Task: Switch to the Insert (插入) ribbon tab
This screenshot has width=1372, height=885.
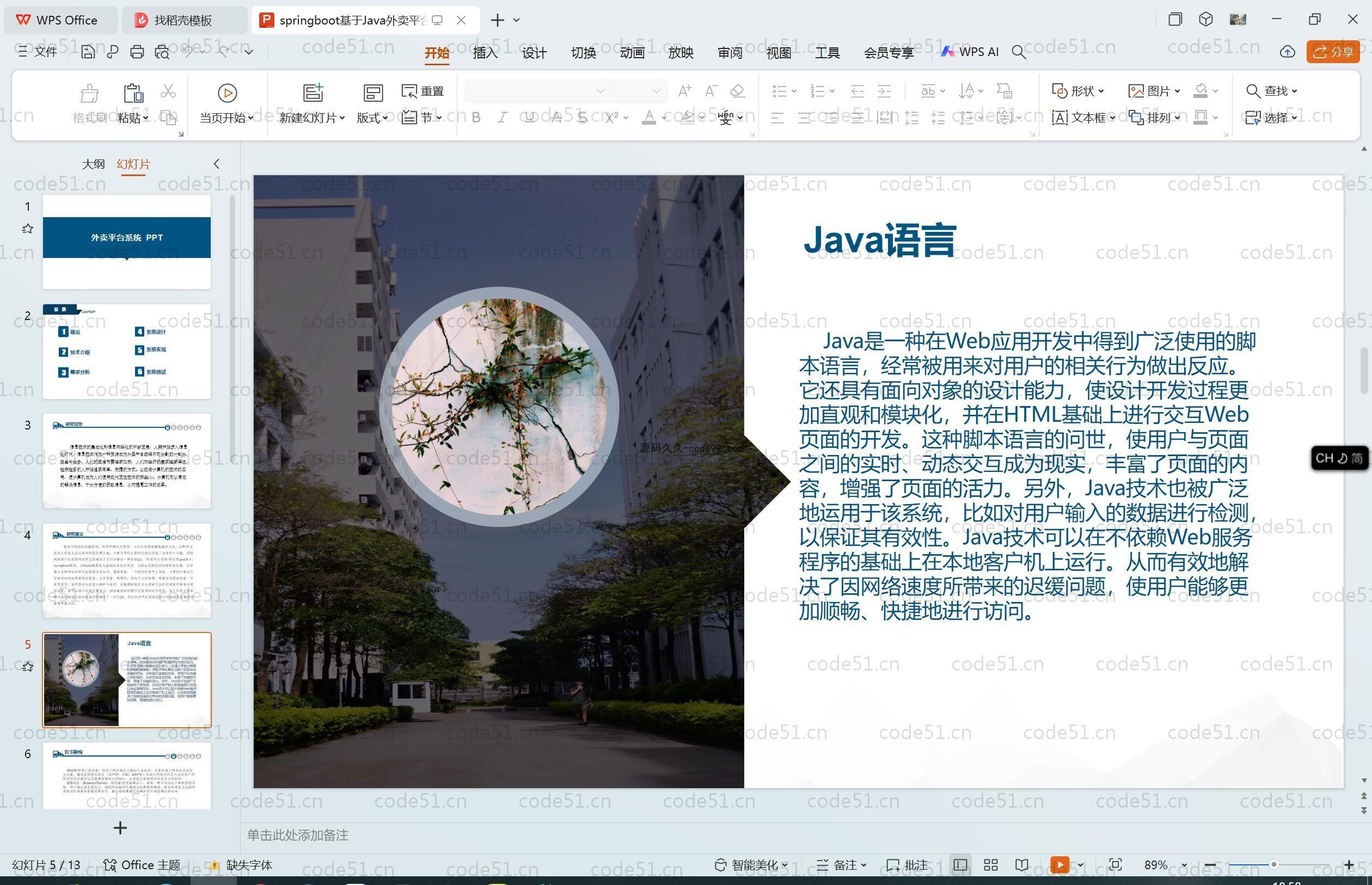Action: coord(485,53)
